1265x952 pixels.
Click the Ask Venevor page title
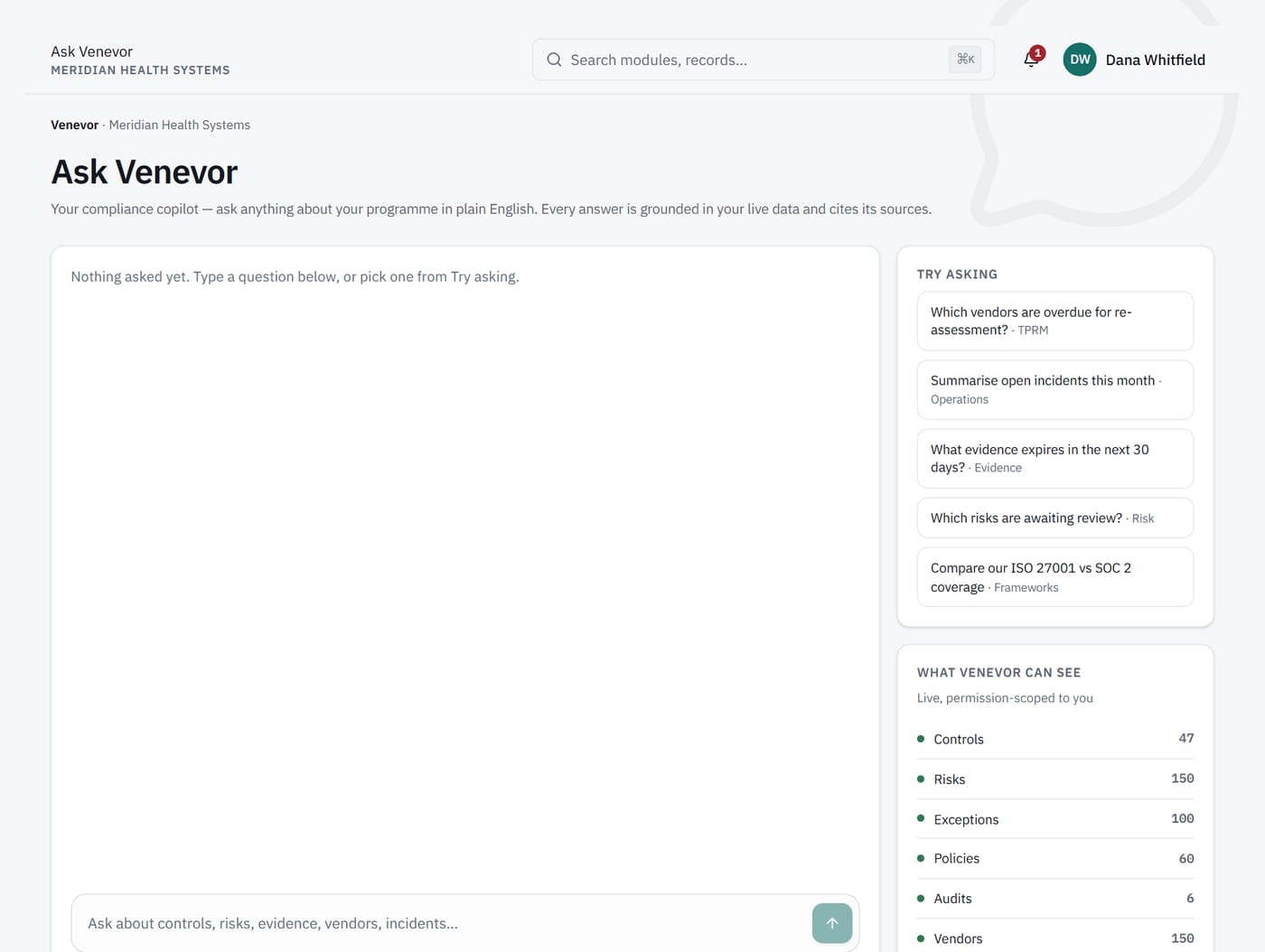145,172
